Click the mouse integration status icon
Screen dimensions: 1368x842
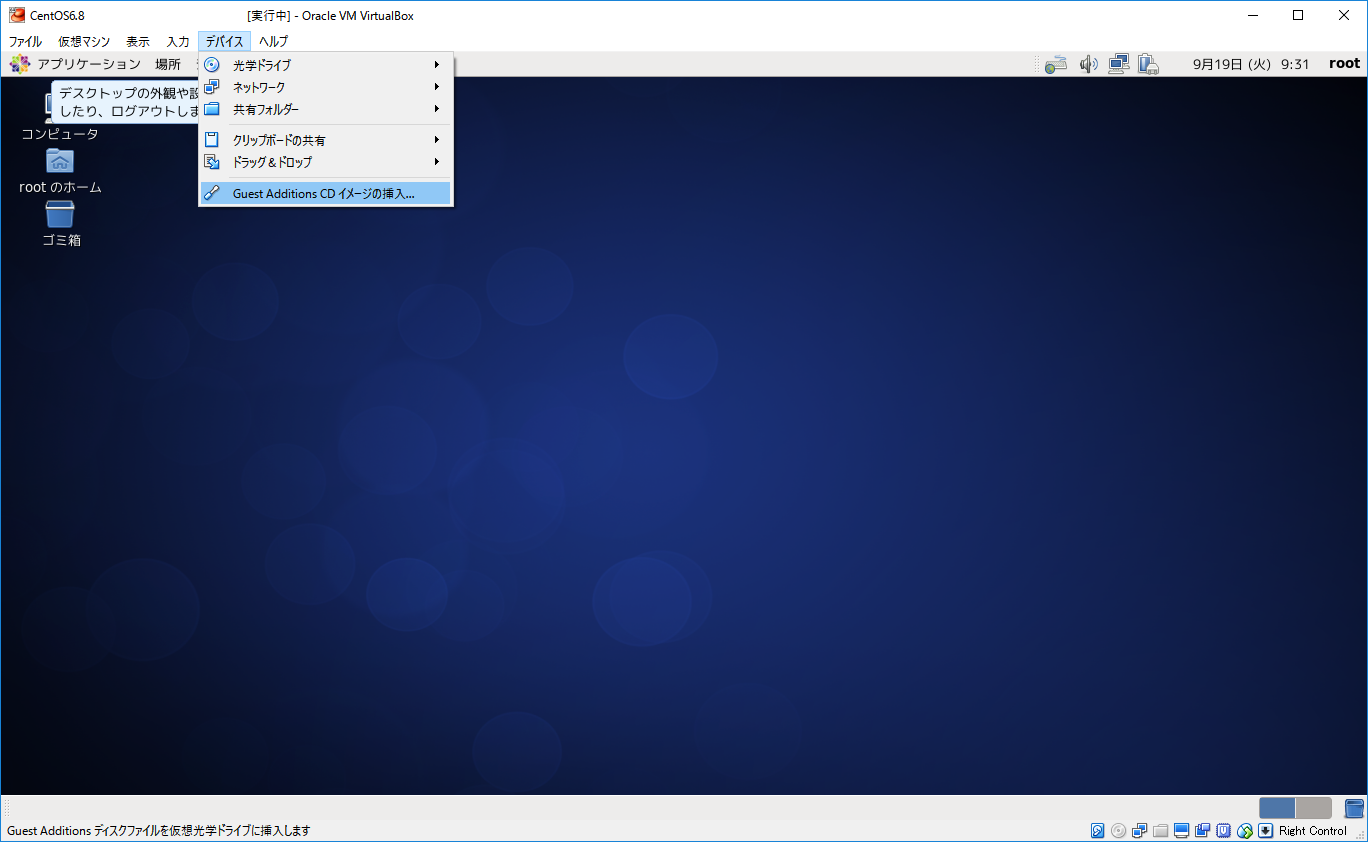[x=1245, y=831]
